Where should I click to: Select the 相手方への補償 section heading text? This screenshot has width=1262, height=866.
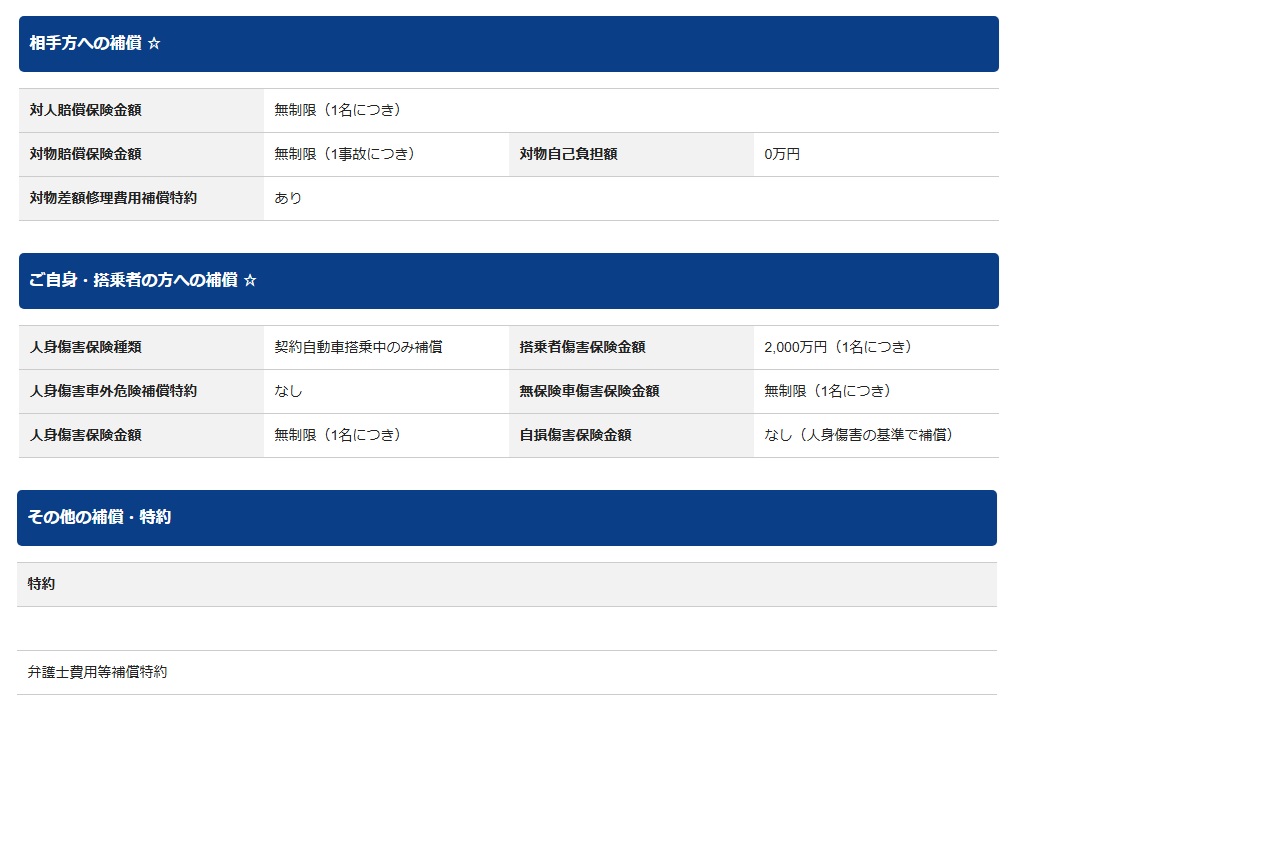pos(85,44)
